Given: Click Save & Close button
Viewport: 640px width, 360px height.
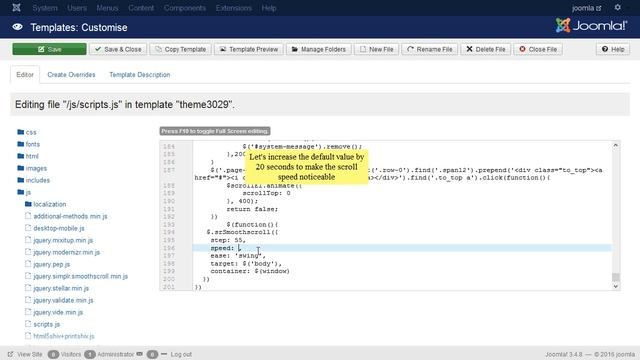Looking at the screenshot, I should pyautogui.click(x=118, y=49).
